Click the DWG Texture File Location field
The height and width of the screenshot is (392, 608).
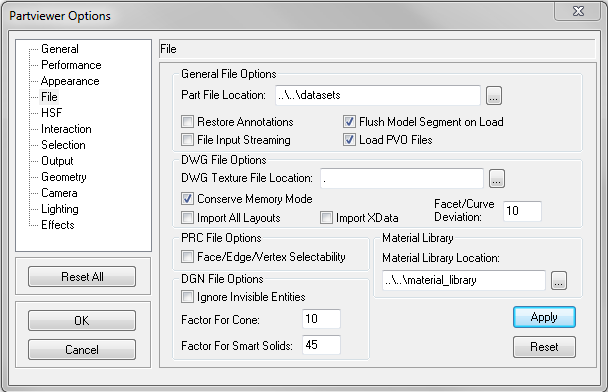402,178
